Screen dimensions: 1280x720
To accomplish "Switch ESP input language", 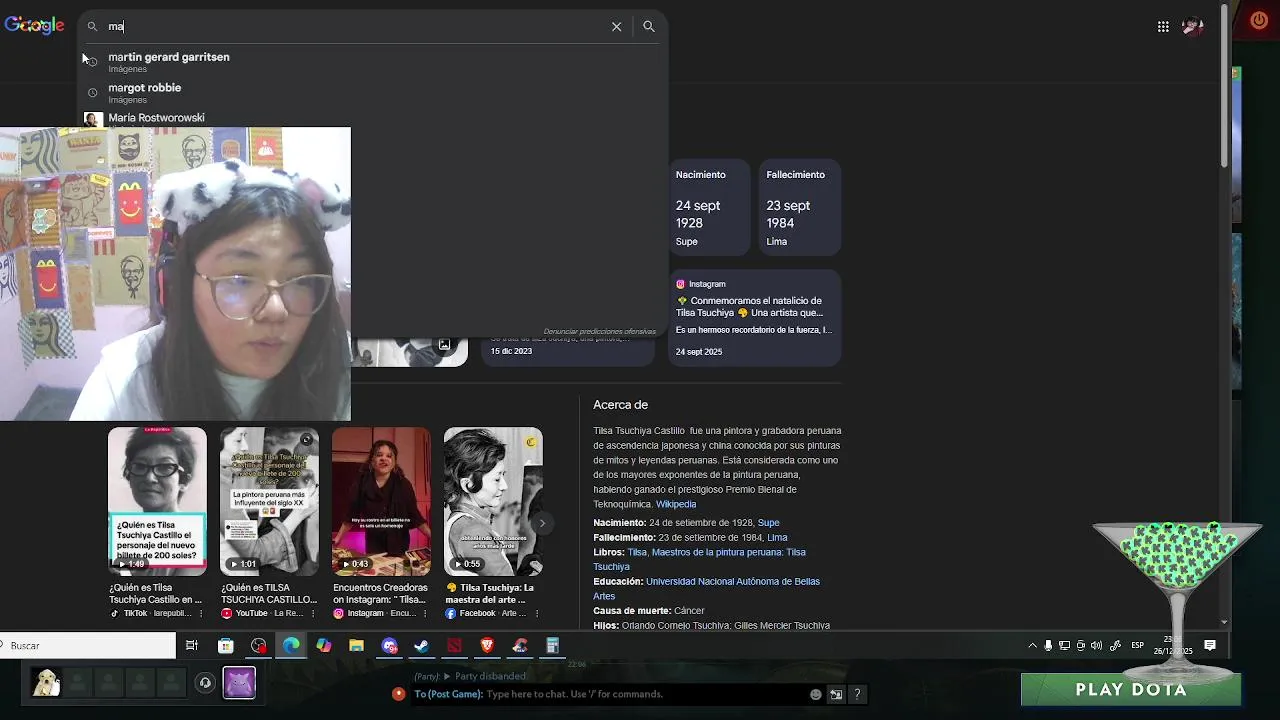I will click(1137, 646).
